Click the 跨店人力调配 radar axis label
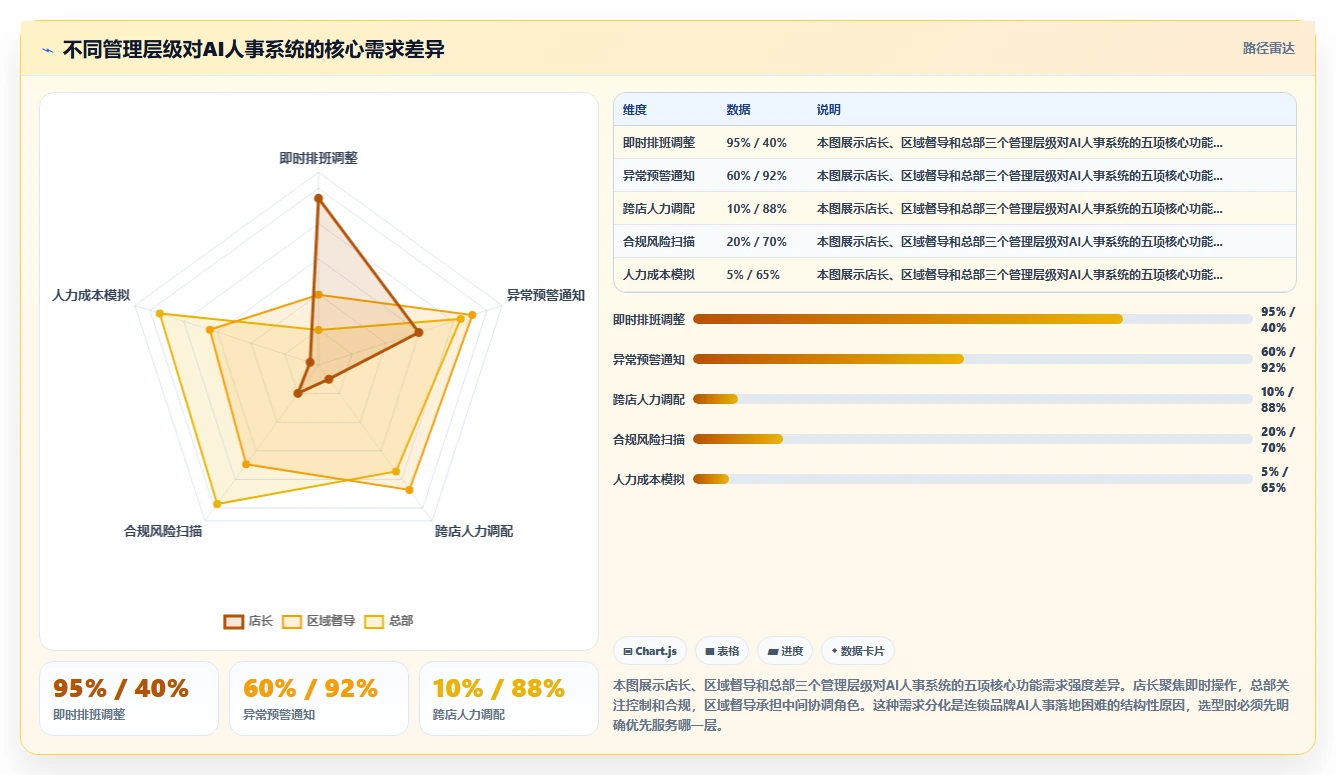 [473, 531]
